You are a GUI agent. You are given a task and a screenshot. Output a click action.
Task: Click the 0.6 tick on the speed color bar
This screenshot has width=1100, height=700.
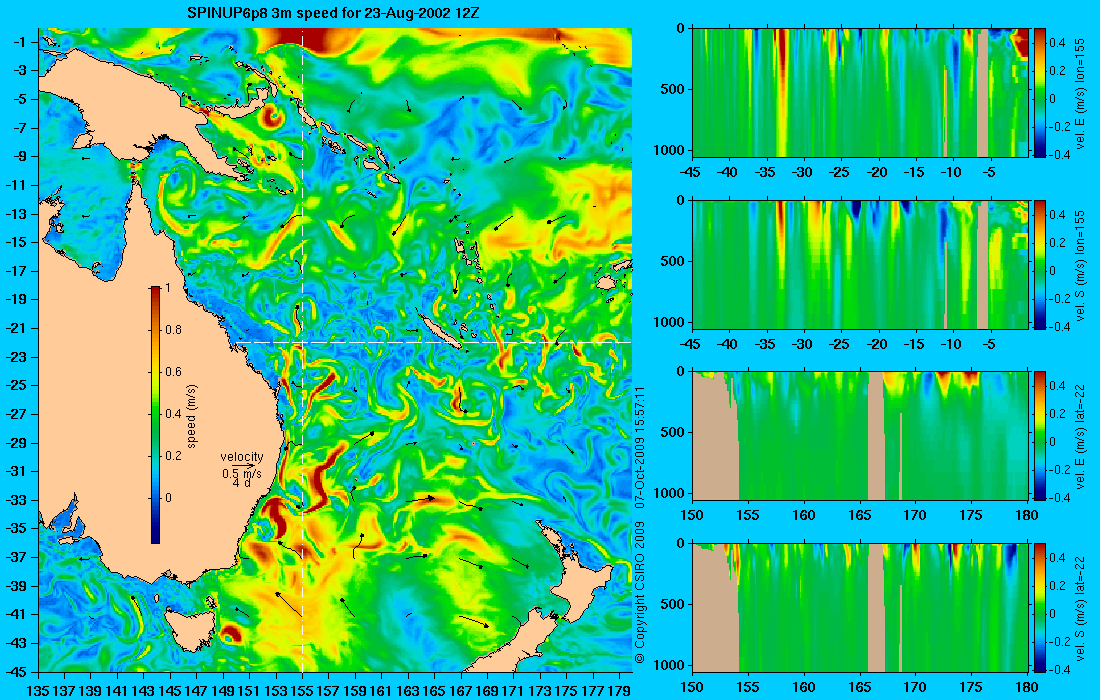[x=173, y=372]
